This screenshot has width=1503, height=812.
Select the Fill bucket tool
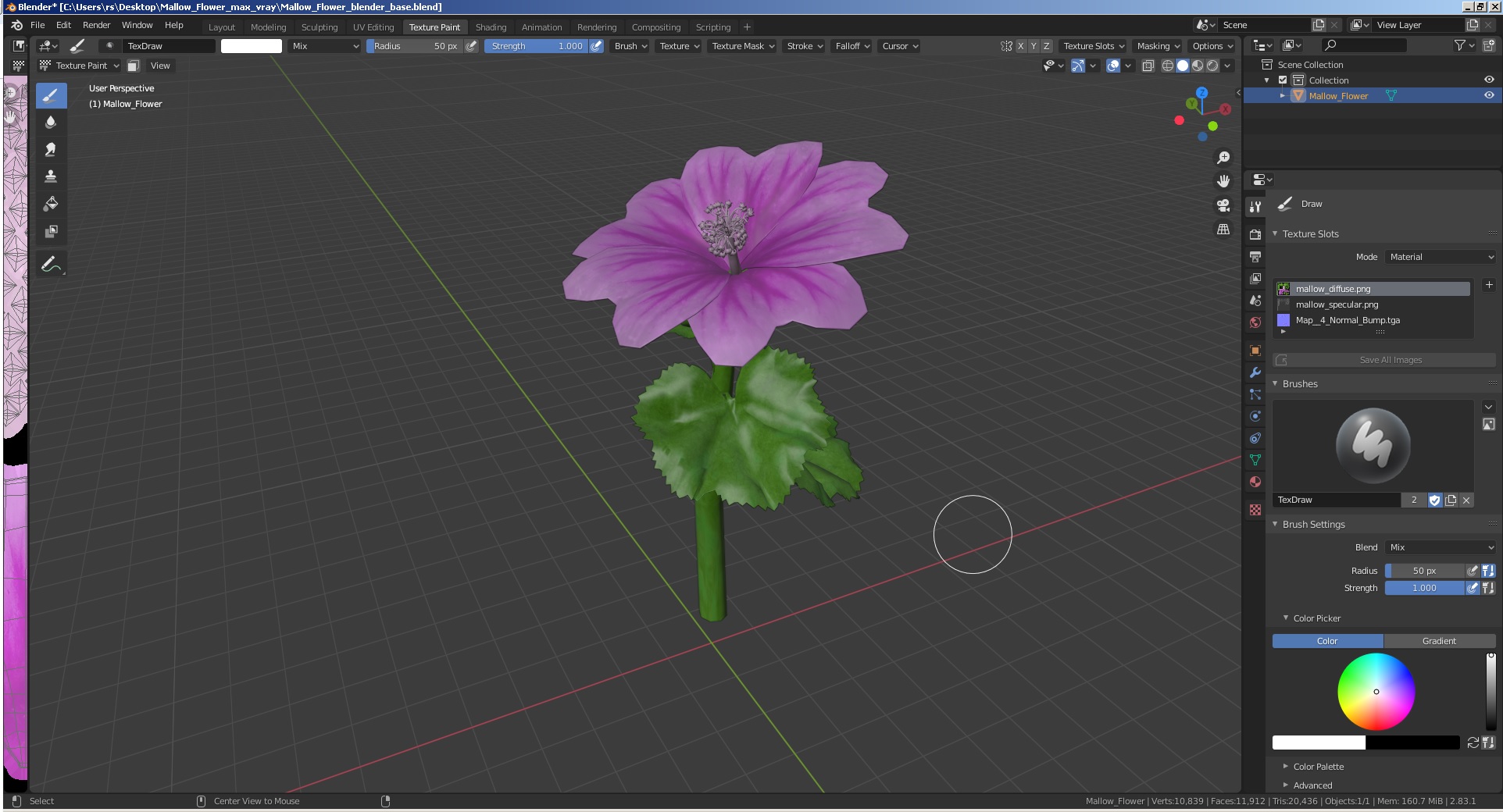(51, 204)
